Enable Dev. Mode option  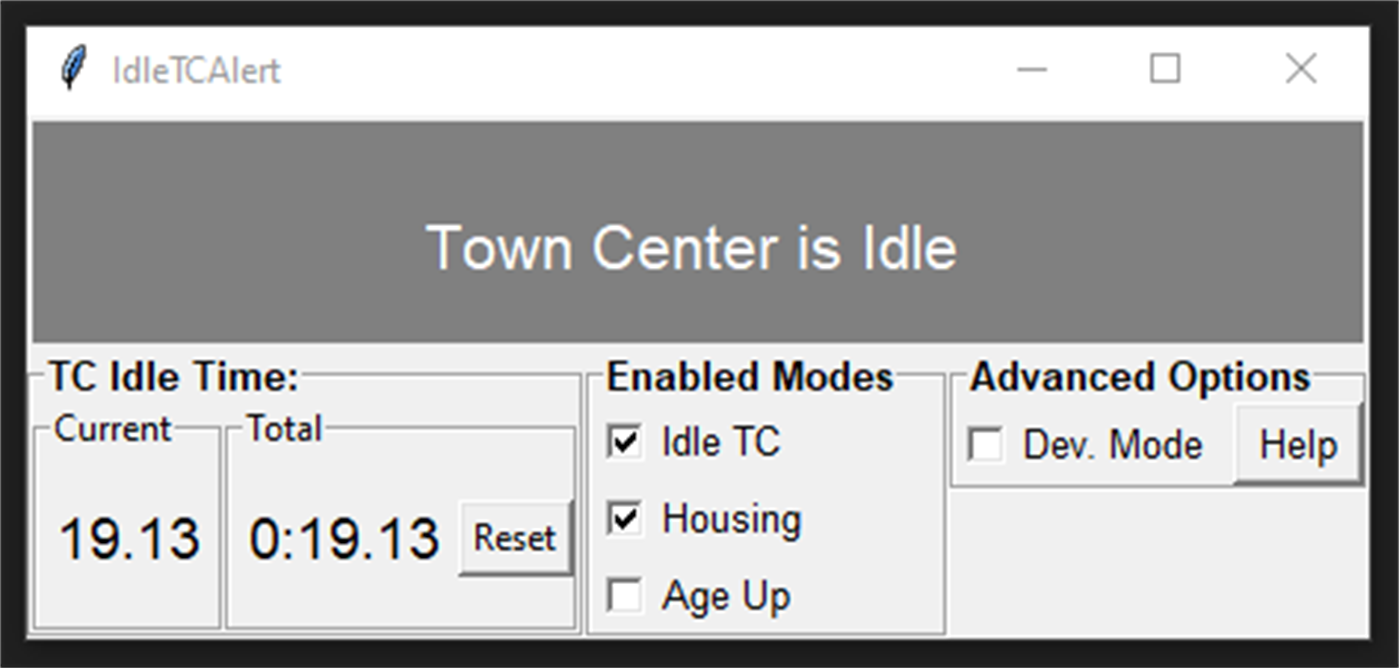coord(985,446)
